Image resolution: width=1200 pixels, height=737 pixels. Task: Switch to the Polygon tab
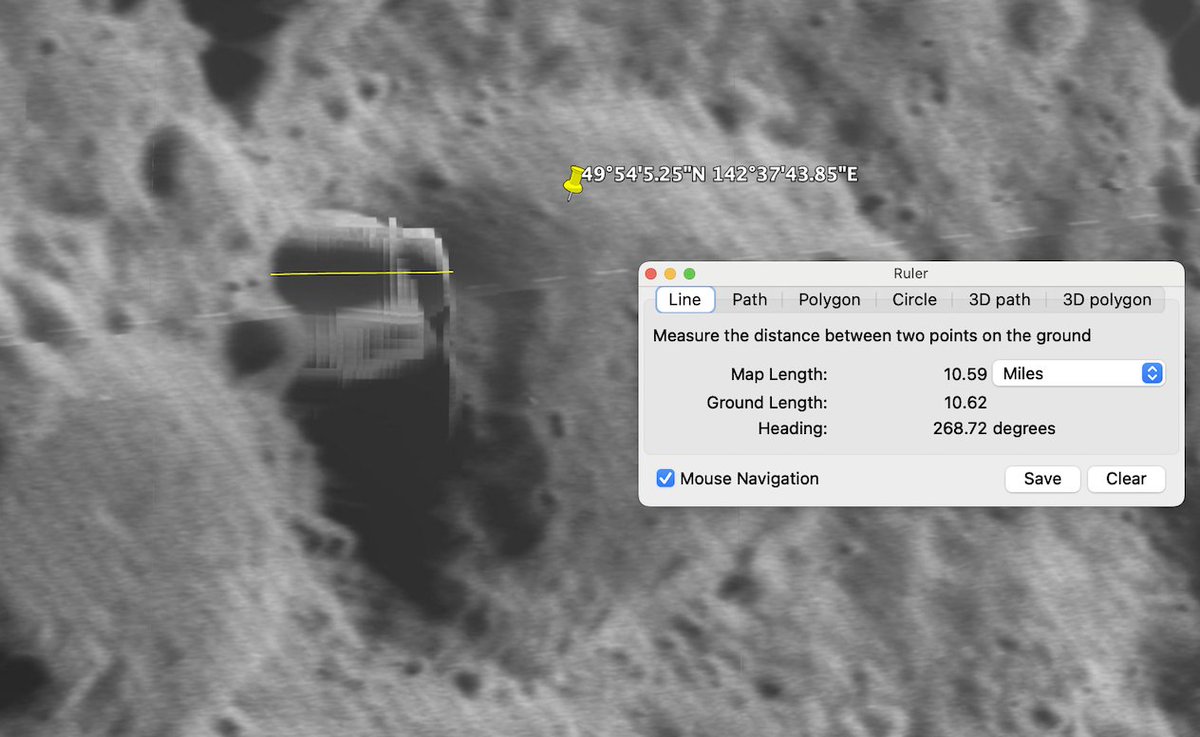[x=828, y=299]
